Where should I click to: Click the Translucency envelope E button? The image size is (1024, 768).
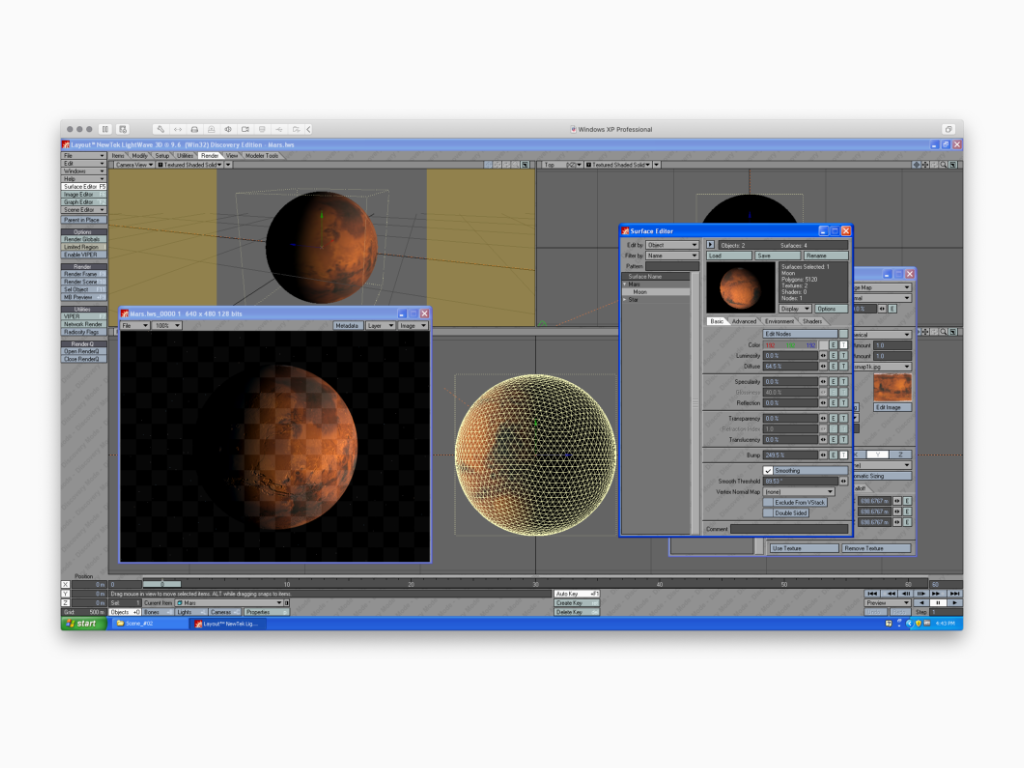pos(833,440)
